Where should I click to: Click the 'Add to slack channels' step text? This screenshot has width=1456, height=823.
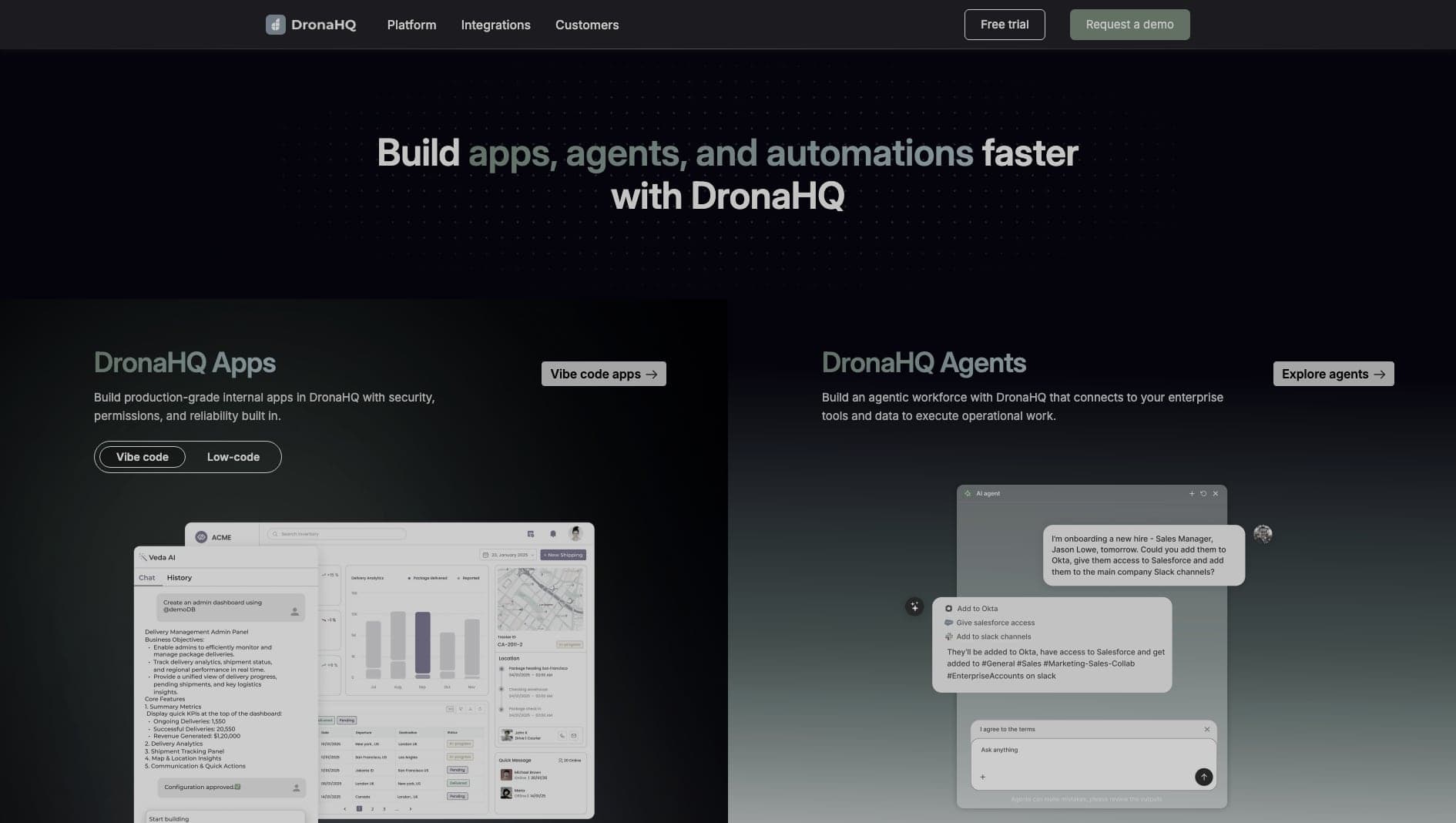(993, 637)
